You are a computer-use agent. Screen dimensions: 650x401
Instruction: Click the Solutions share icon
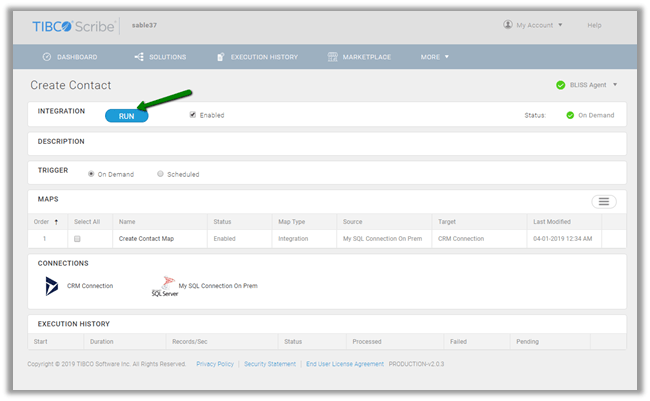[x=138, y=57]
